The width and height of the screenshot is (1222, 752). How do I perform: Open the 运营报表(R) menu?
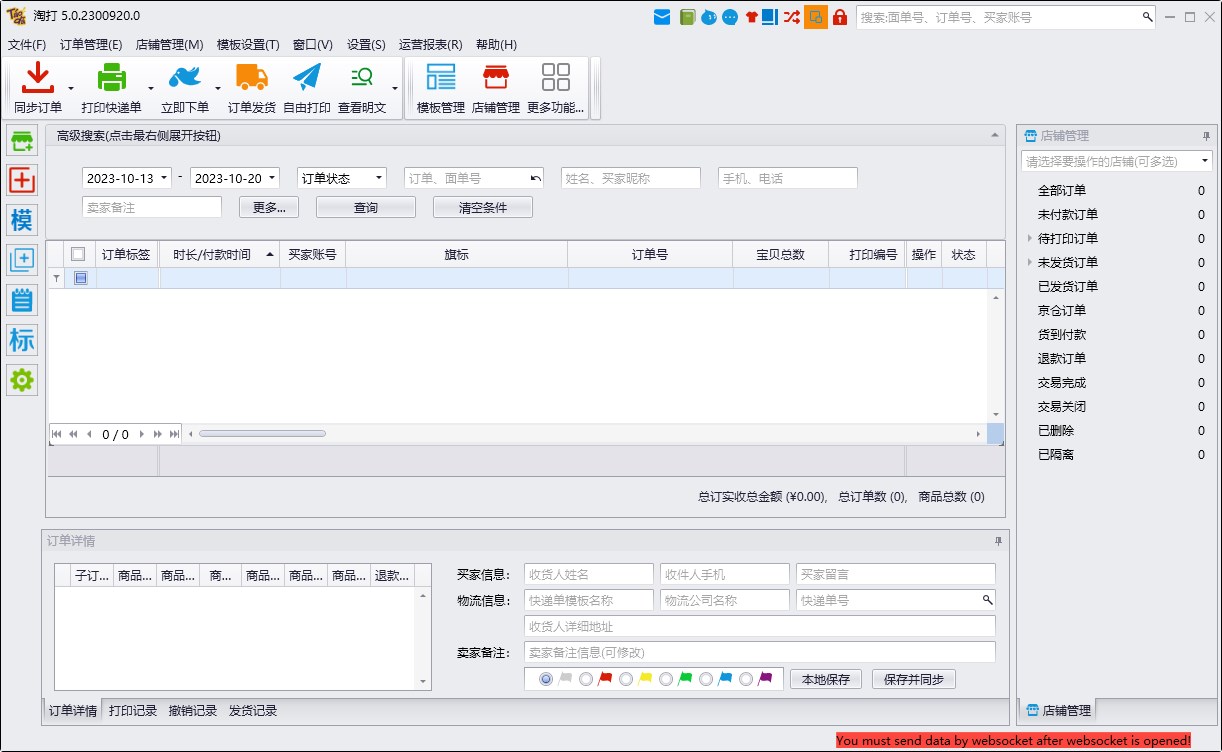tap(430, 44)
